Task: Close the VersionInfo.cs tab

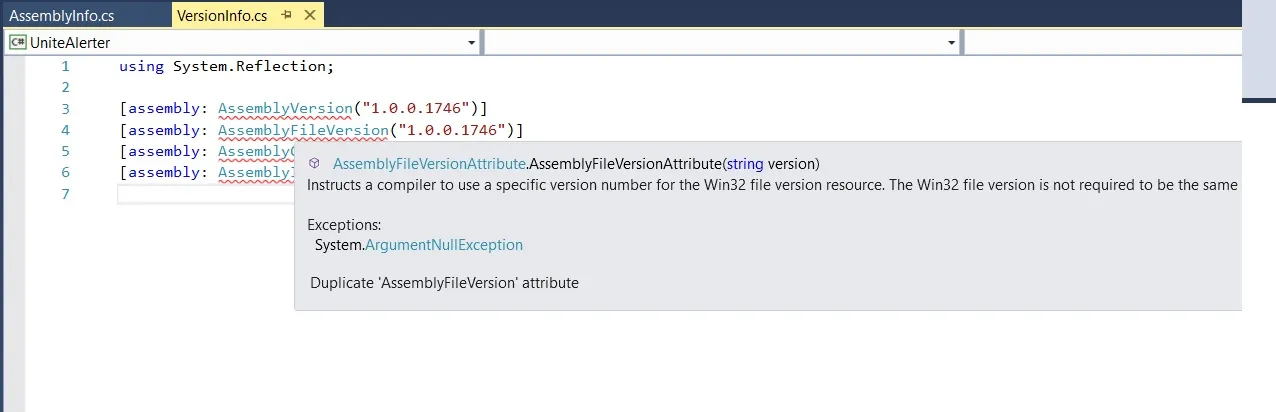Action: (x=308, y=15)
